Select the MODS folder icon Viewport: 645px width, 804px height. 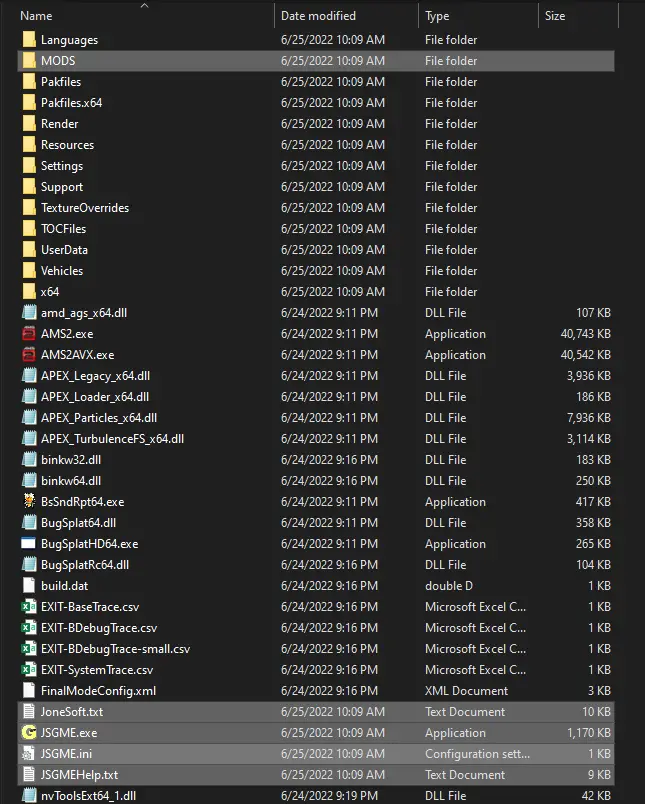[29, 61]
